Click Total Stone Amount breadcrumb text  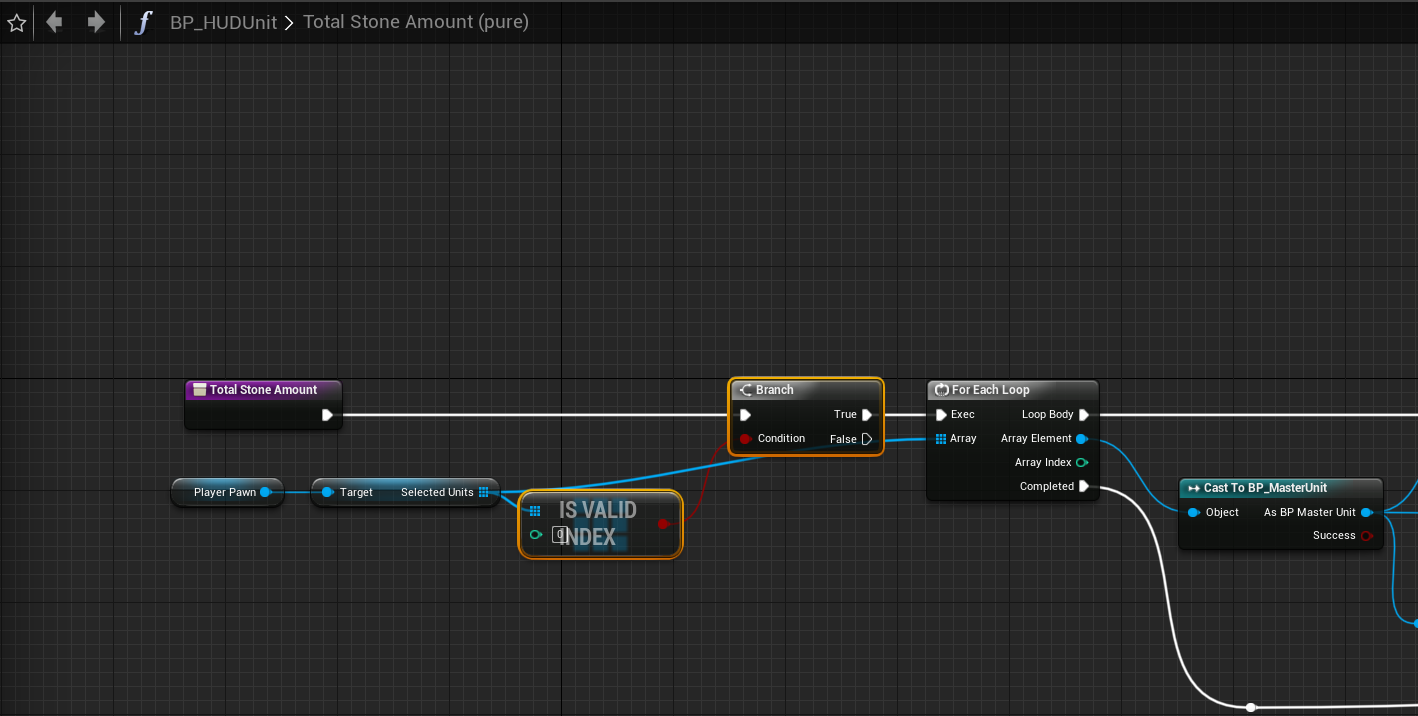415,22
